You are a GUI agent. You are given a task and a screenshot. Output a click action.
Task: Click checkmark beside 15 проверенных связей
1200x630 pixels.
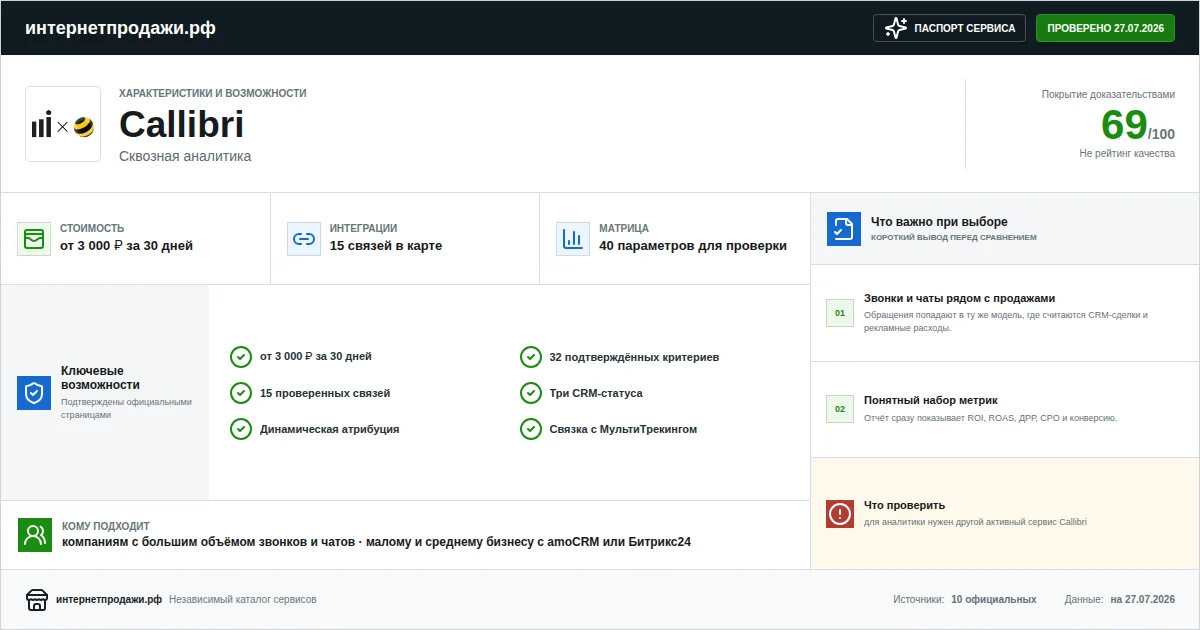pos(241,393)
